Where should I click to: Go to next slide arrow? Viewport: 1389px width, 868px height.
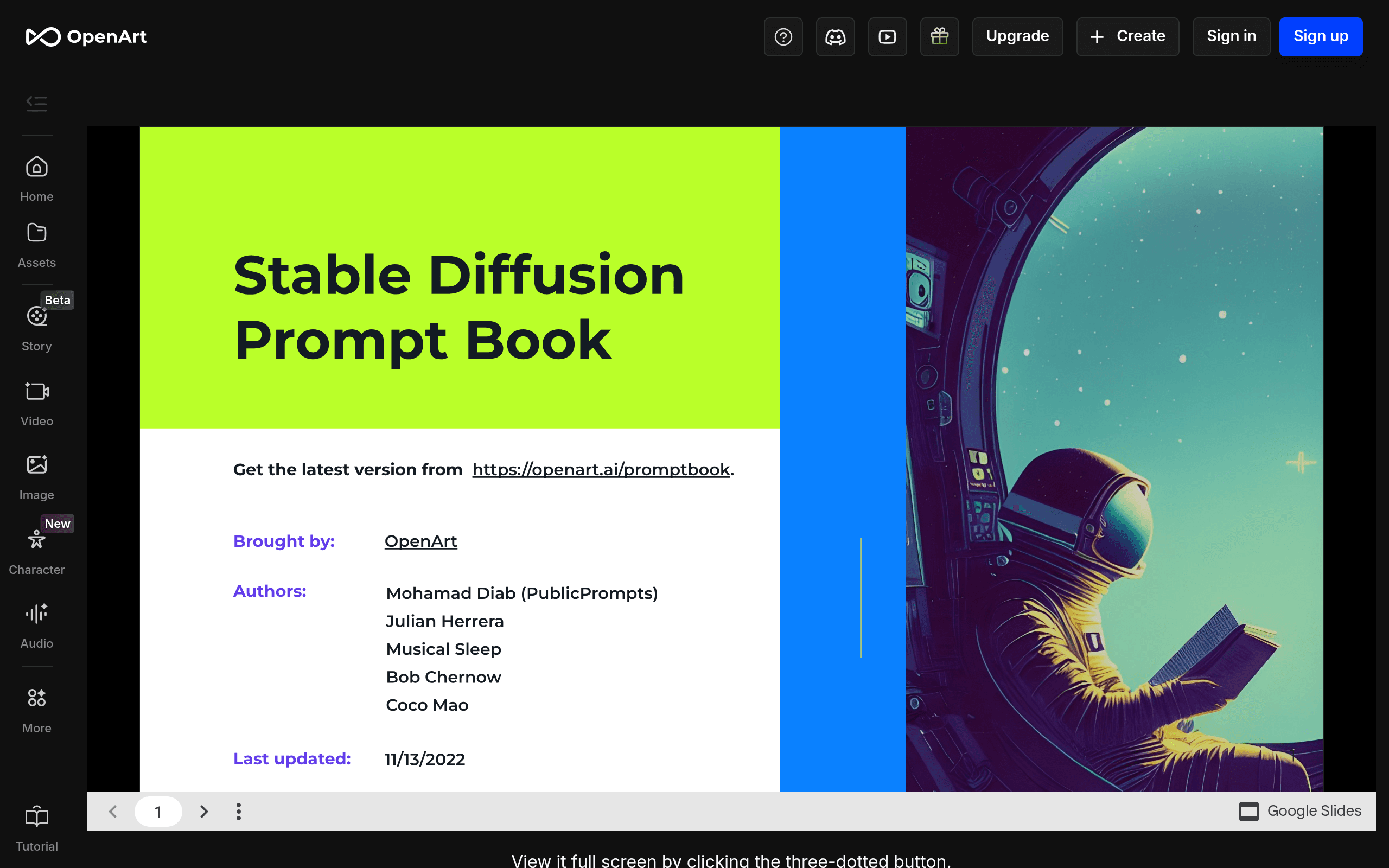203,811
